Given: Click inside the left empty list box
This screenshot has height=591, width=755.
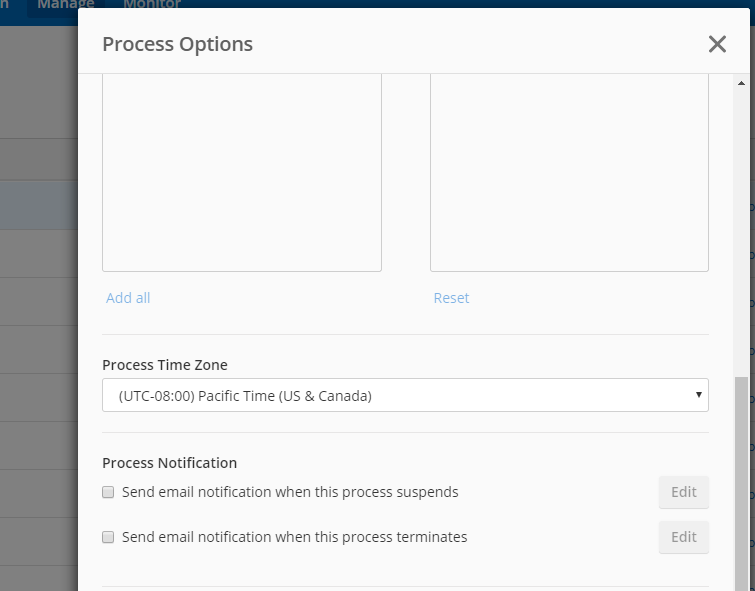Looking at the screenshot, I should tap(242, 172).
